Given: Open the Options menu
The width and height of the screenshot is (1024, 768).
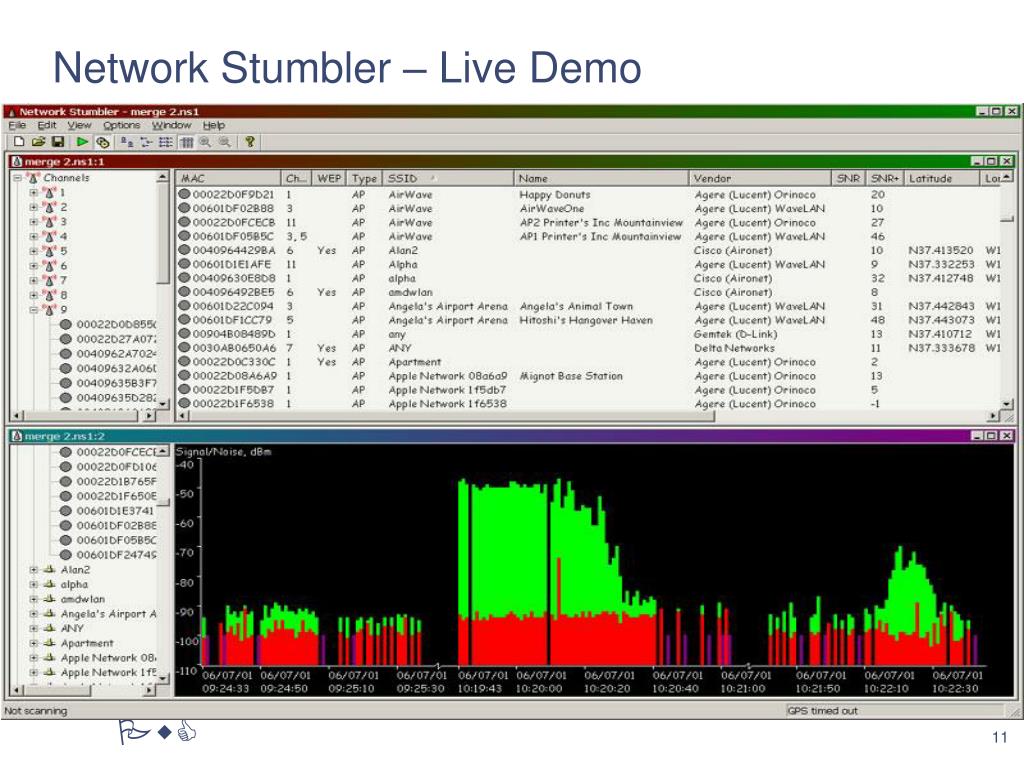Looking at the screenshot, I should coord(121,125).
